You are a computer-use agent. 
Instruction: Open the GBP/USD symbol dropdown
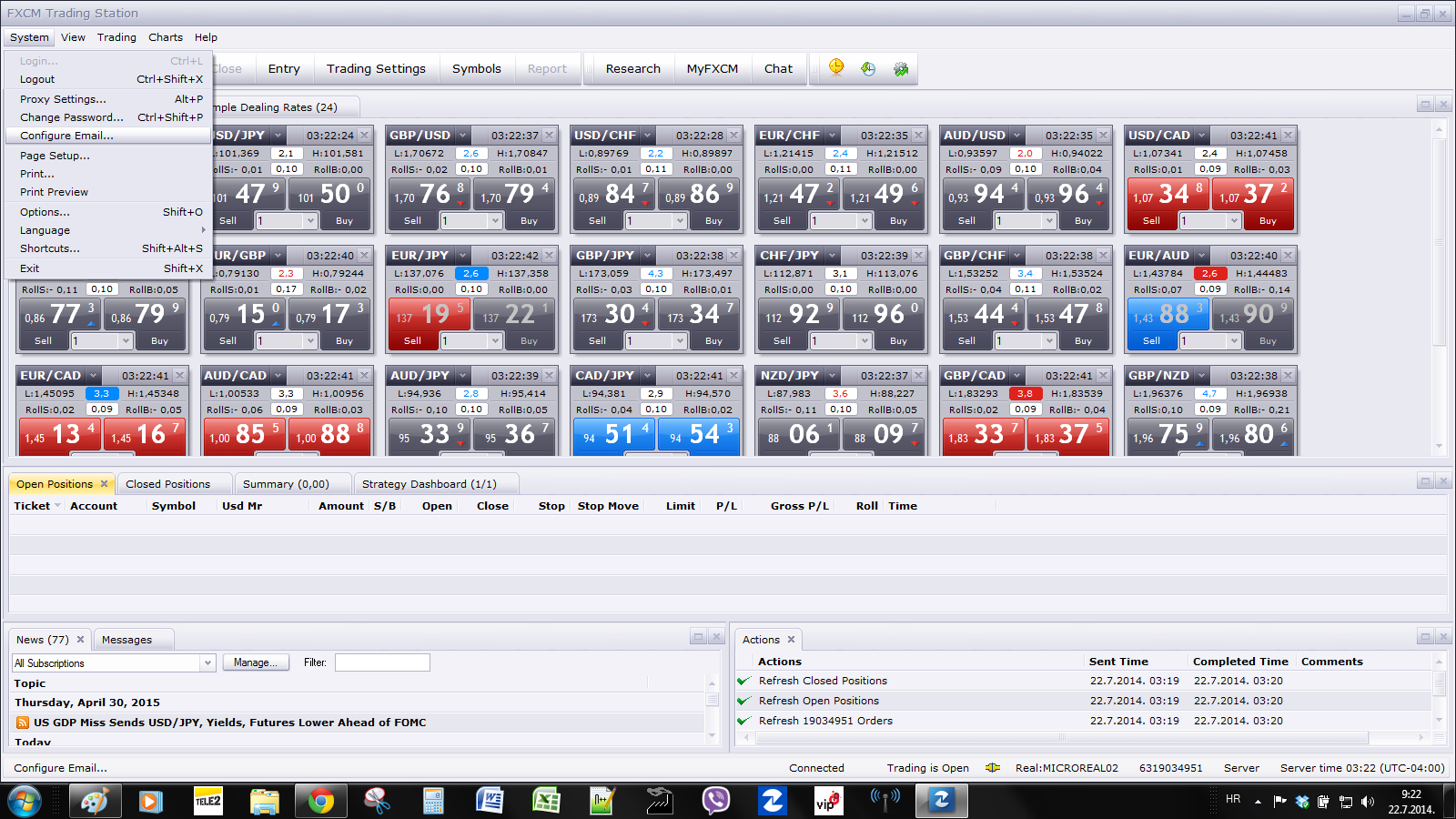click(x=462, y=136)
